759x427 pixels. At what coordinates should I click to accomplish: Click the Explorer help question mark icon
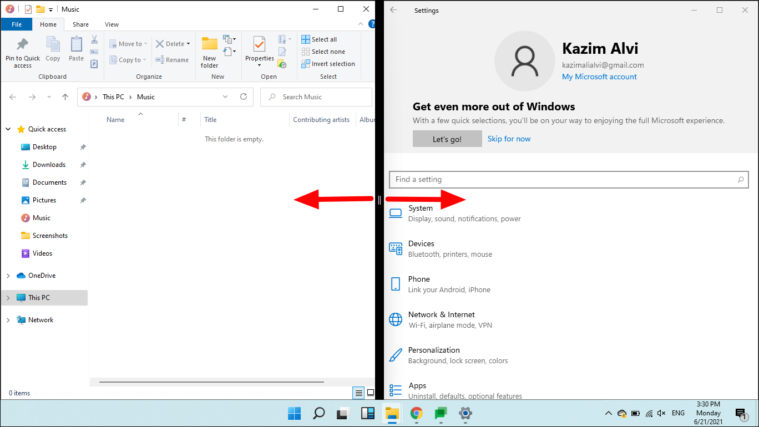(x=371, y=24)
